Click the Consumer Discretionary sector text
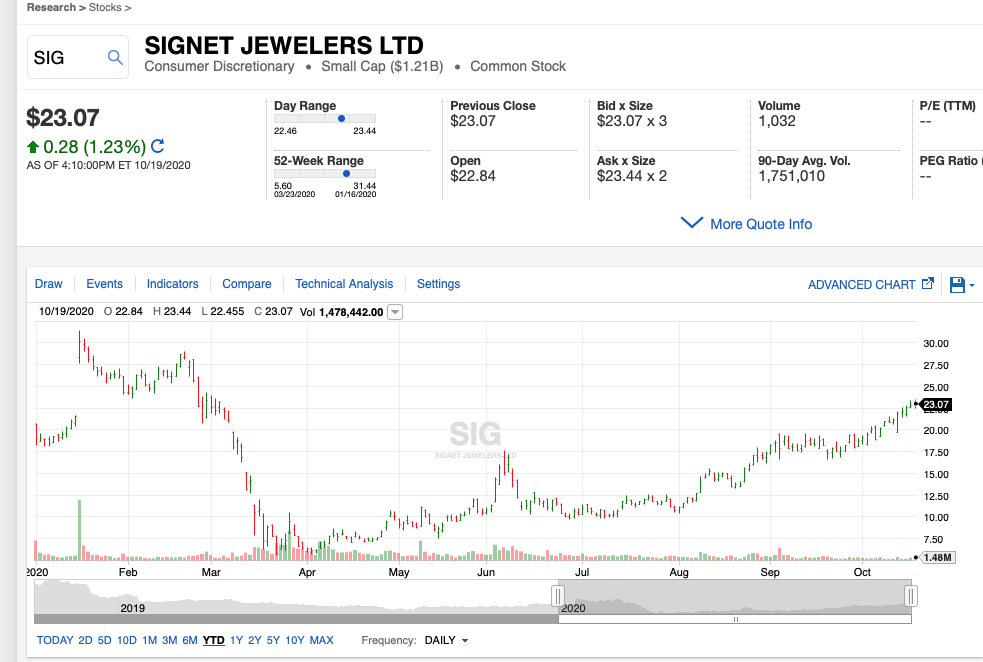Image resolution: width=983 pixels, height=662 pixels. click(219, 66)
